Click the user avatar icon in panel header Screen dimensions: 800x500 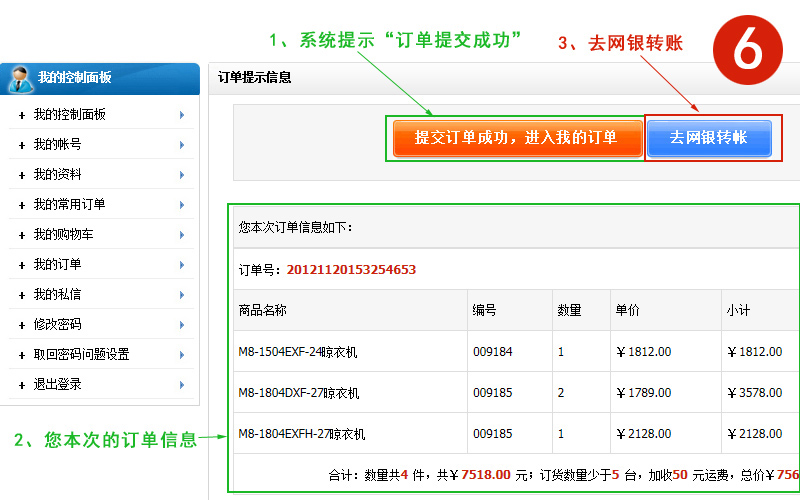tap(20, 79)
